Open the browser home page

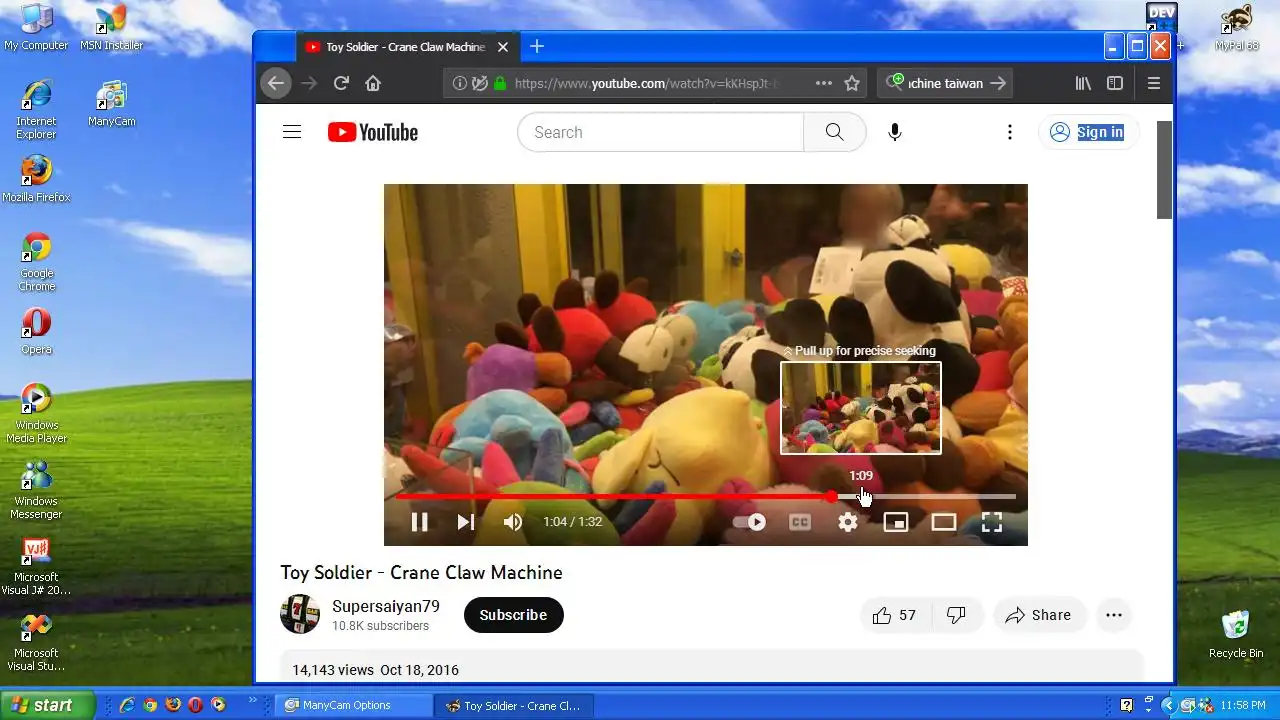(373, 83)
